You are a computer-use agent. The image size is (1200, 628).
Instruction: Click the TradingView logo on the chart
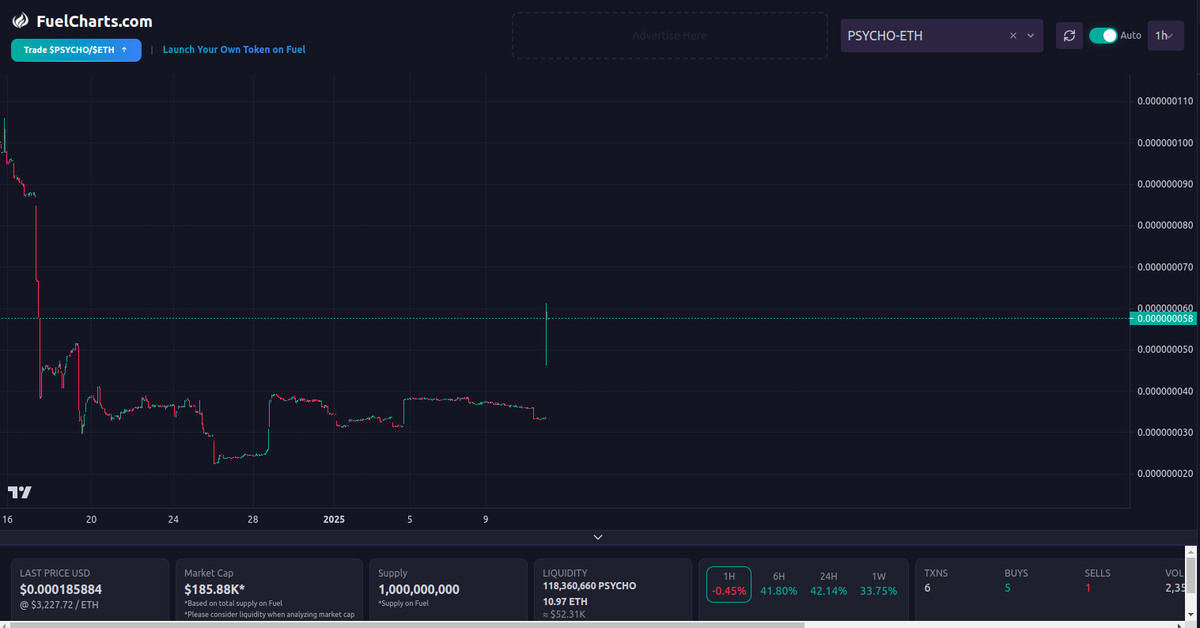point(19,492)
